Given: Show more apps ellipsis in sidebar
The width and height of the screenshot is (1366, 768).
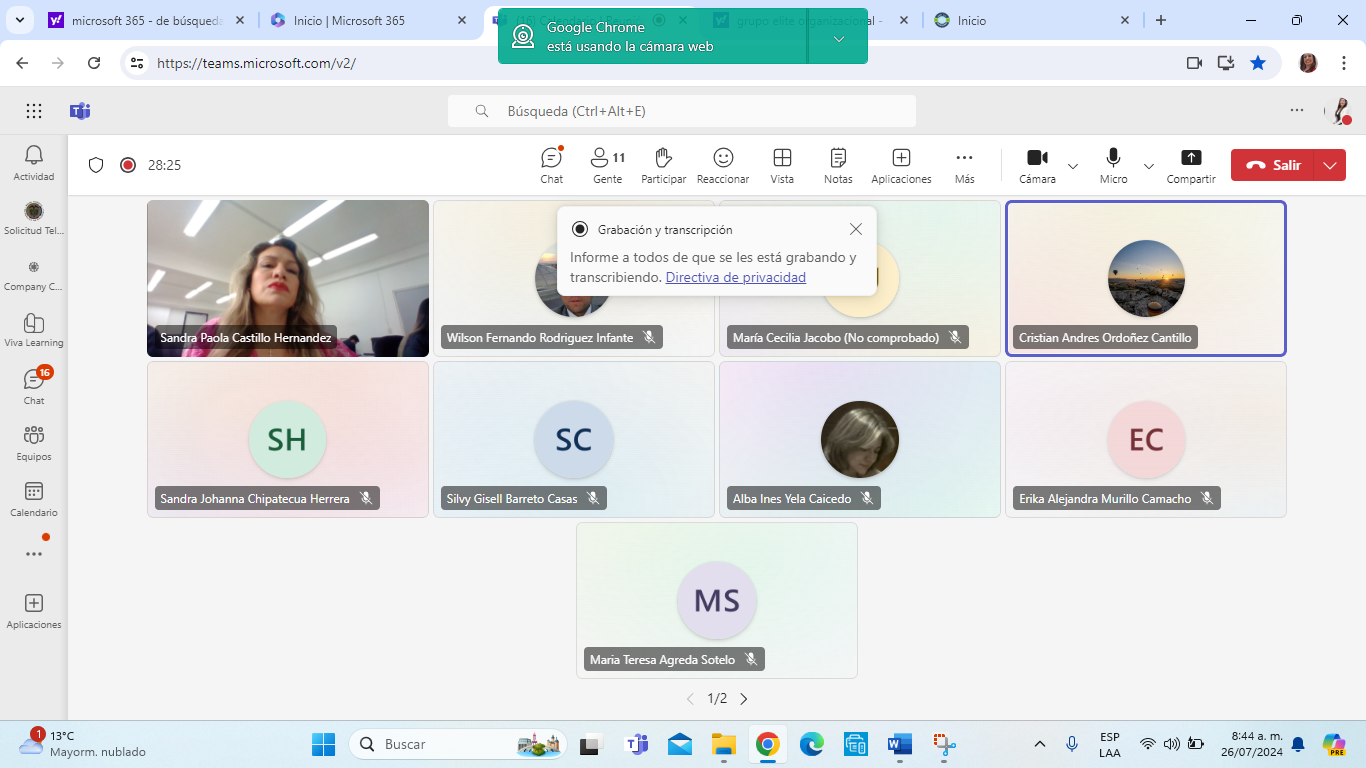Looking at the screenshot, I should (34, 553).
